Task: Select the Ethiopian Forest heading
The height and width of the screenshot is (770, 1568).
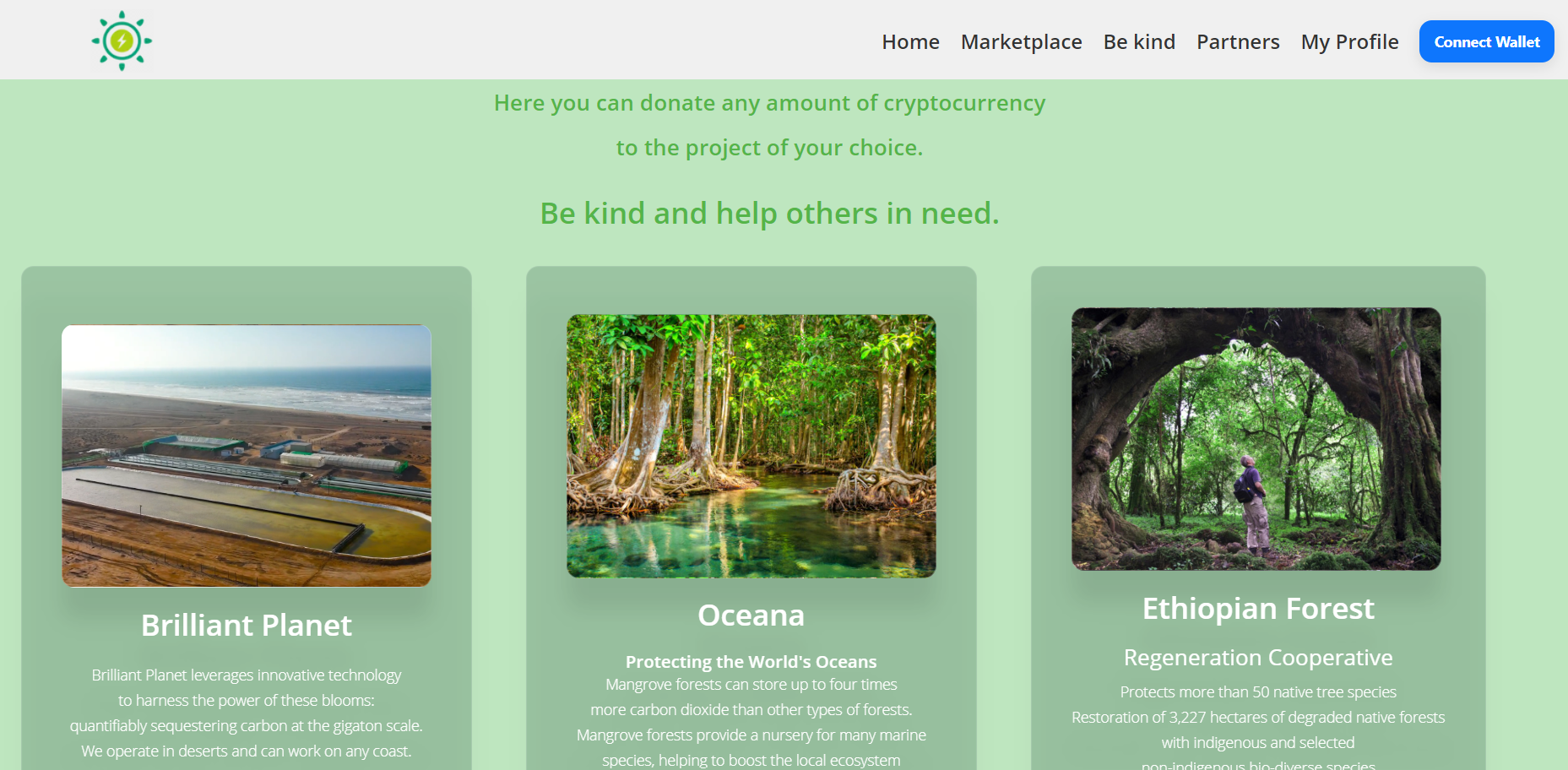Action: [x=1258, y=608]
